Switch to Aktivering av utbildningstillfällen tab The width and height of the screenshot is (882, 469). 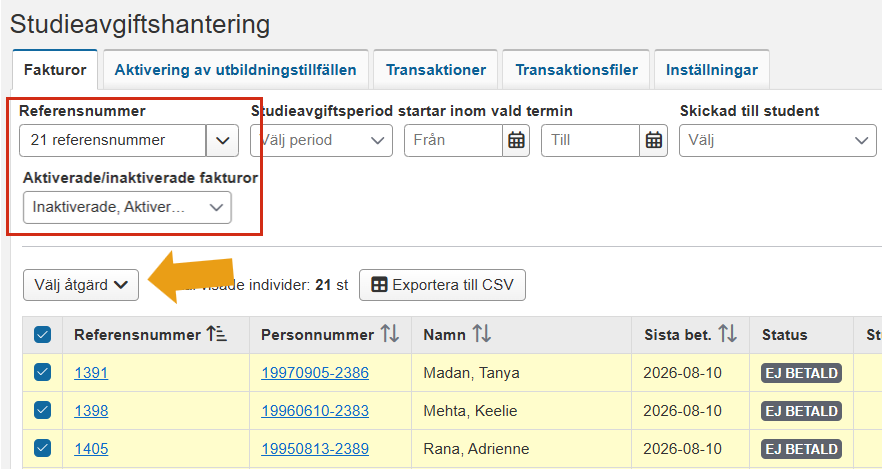236,70
